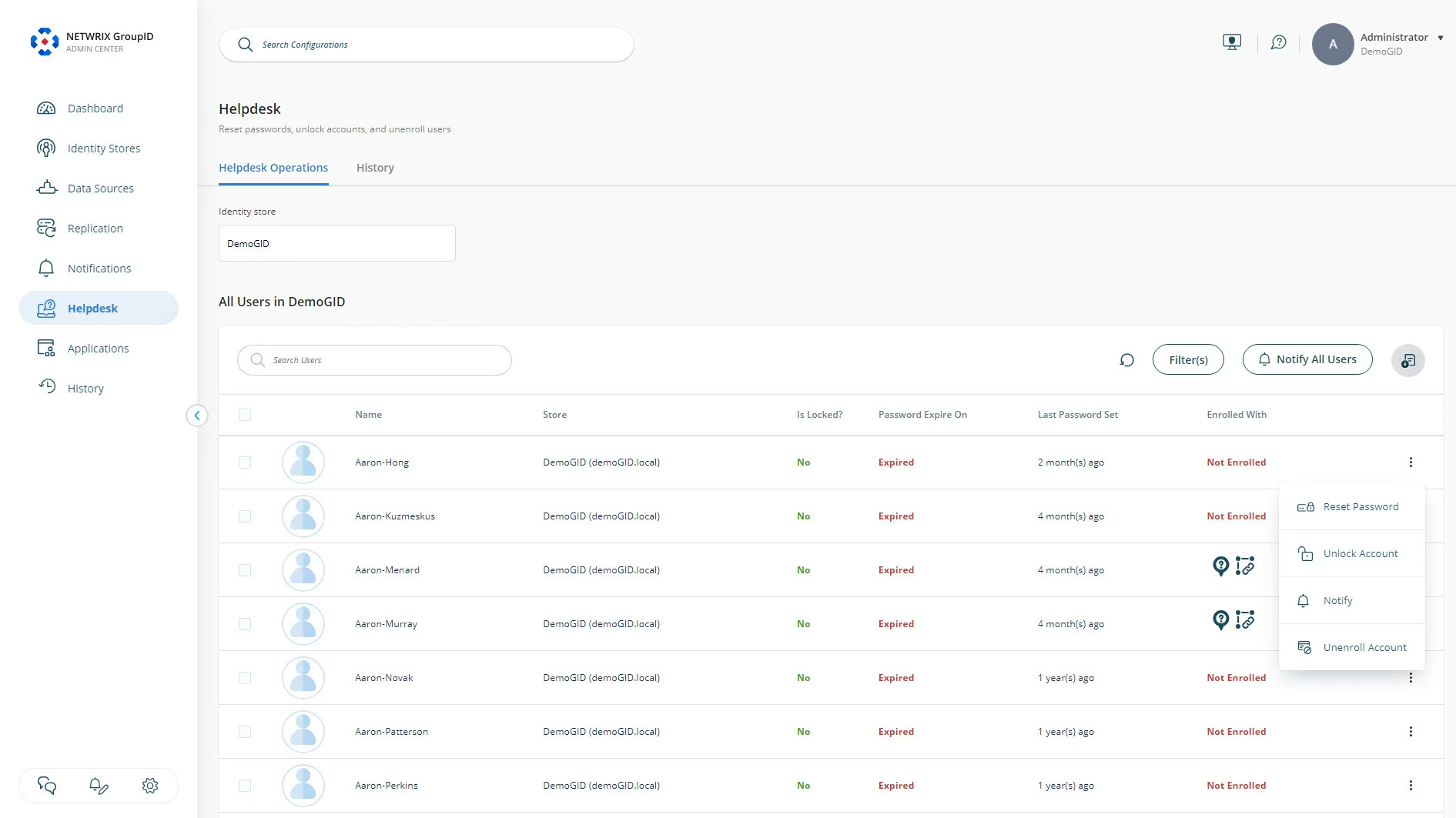Click the bell with pen icon at sidebar bottom
Screen dimensions: 1456x818
(99, 786)
